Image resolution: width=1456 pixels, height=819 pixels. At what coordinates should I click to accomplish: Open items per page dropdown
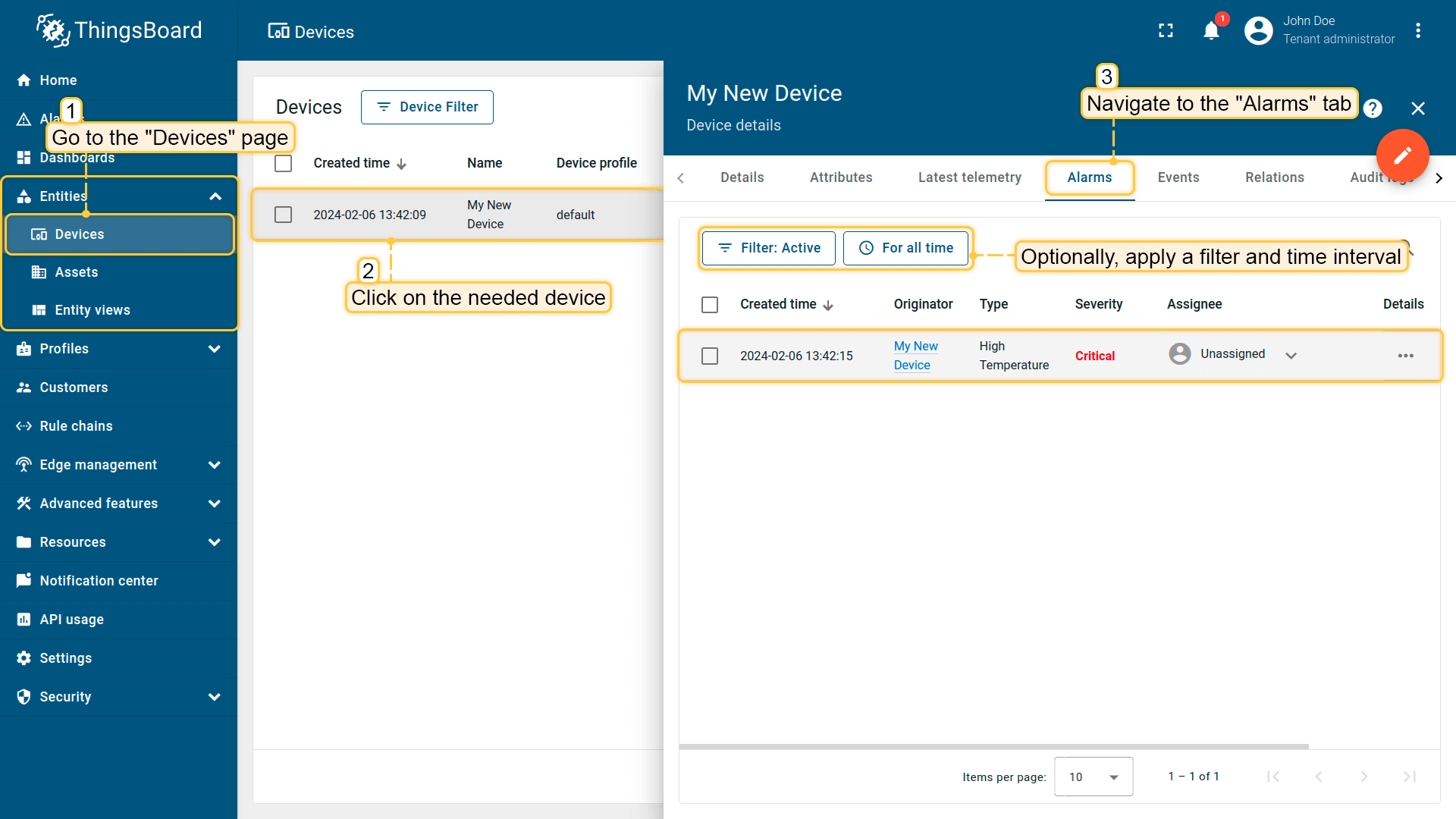1093,777
